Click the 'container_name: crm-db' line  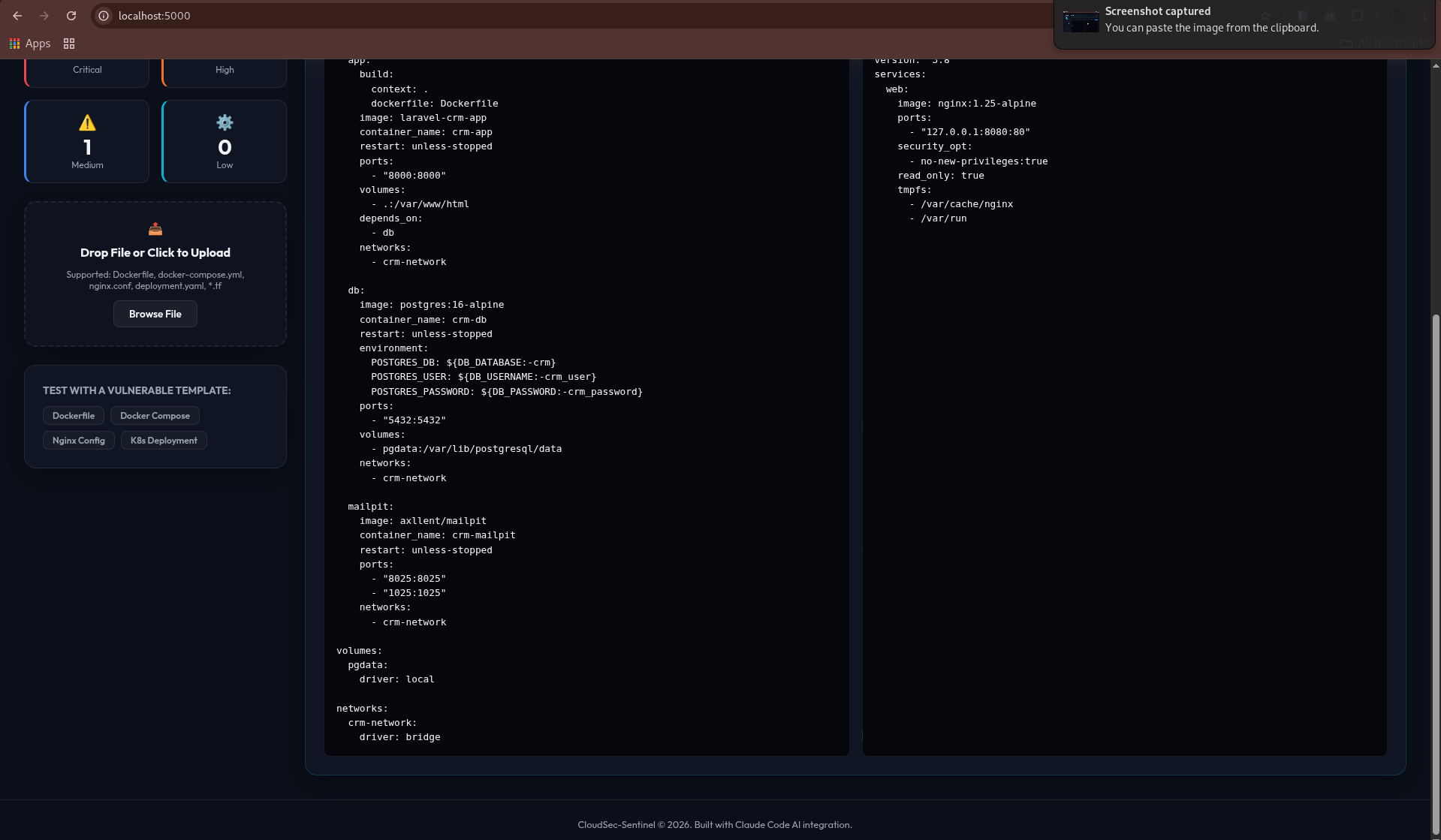[x=423, y=320]
